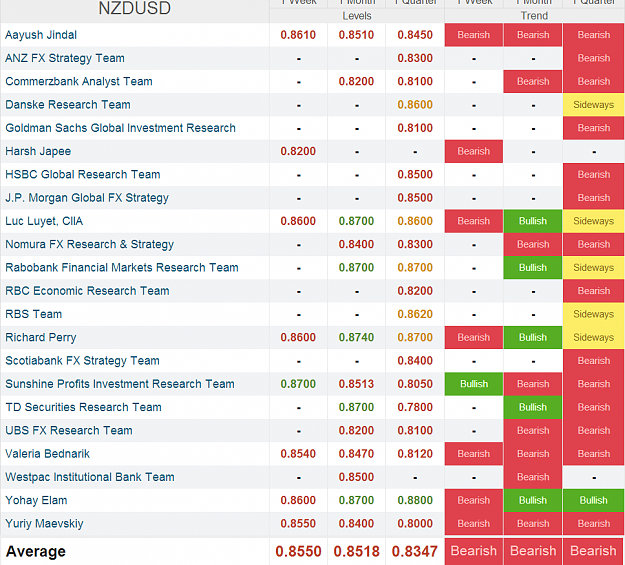Open J.P. Morgan Global FX Strategy link
The width and height of the screenshot is (625, 565).
coord(87,198)
